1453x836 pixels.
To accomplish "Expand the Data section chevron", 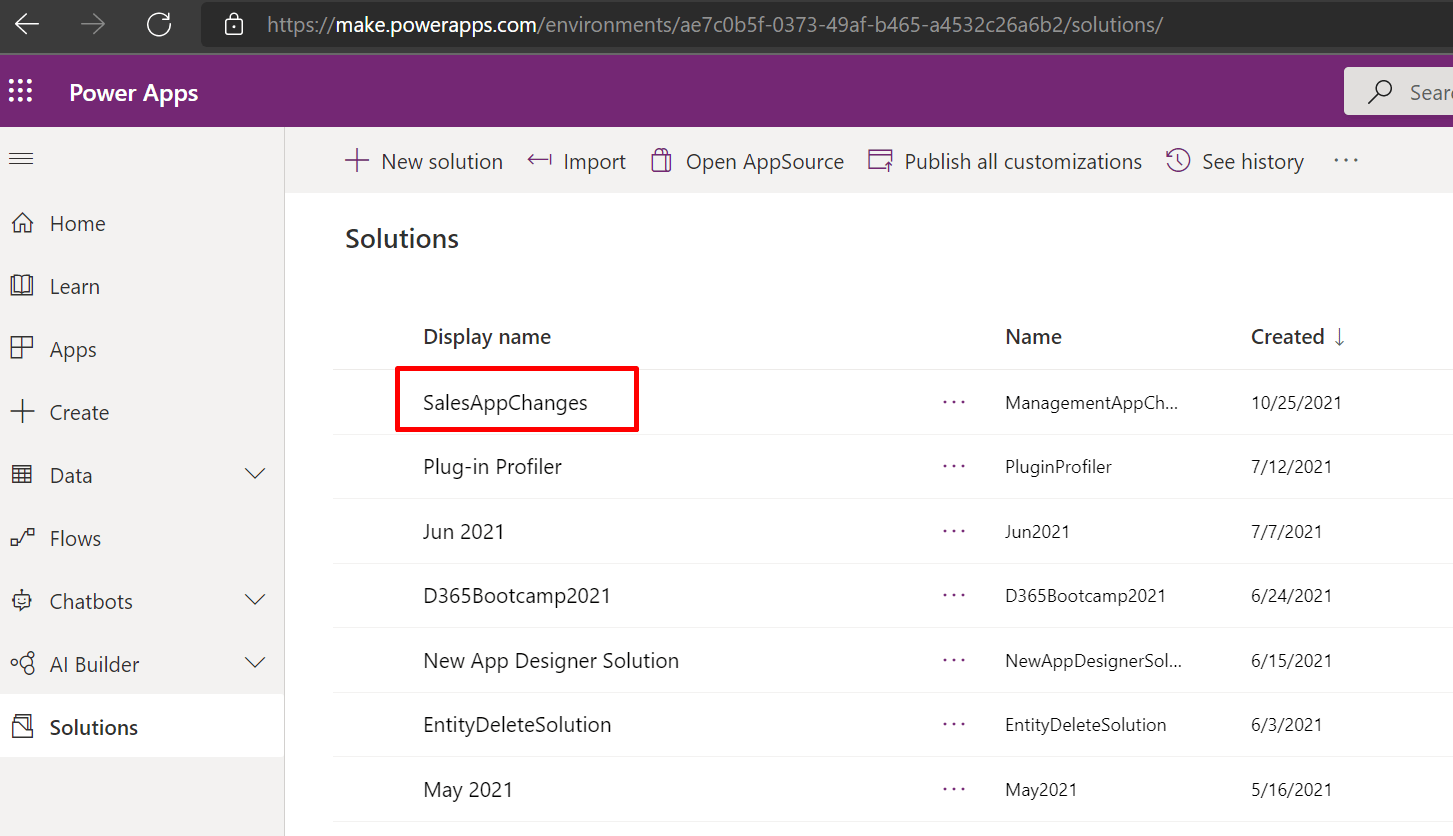I will pos(256,474).
